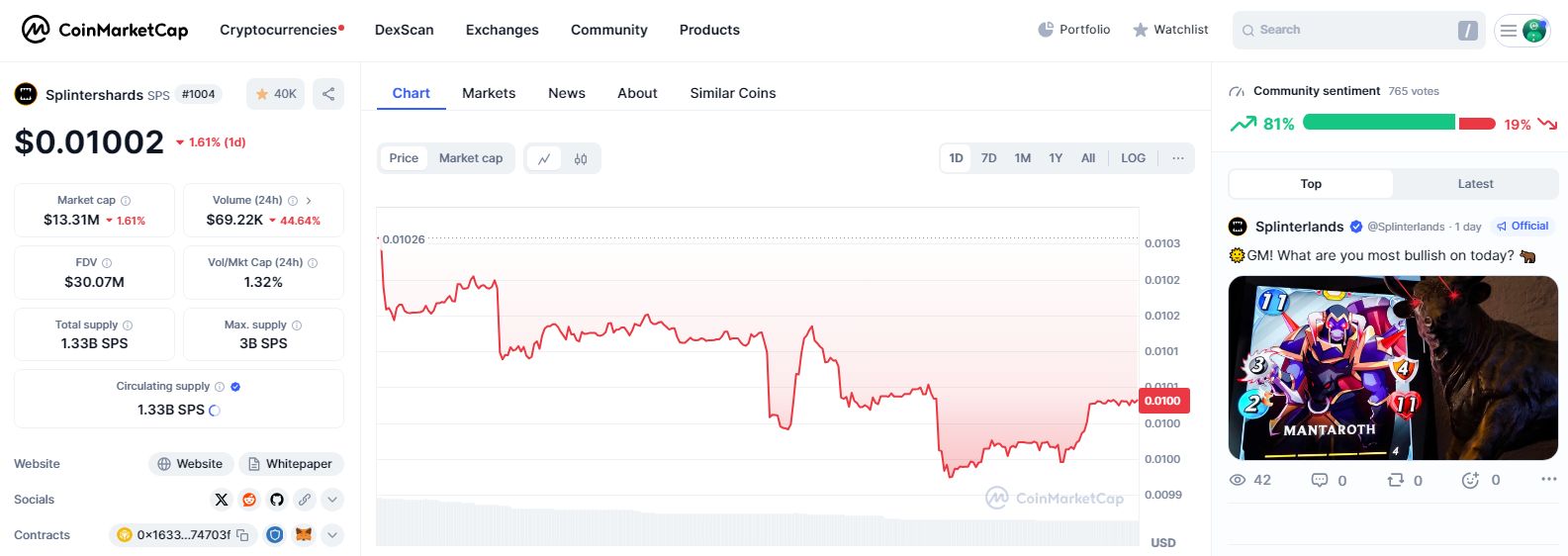Open the hamburger menu with avatar
Image resolution: width=1568 pixels, height=556 pixels.
pos(1522,31)
